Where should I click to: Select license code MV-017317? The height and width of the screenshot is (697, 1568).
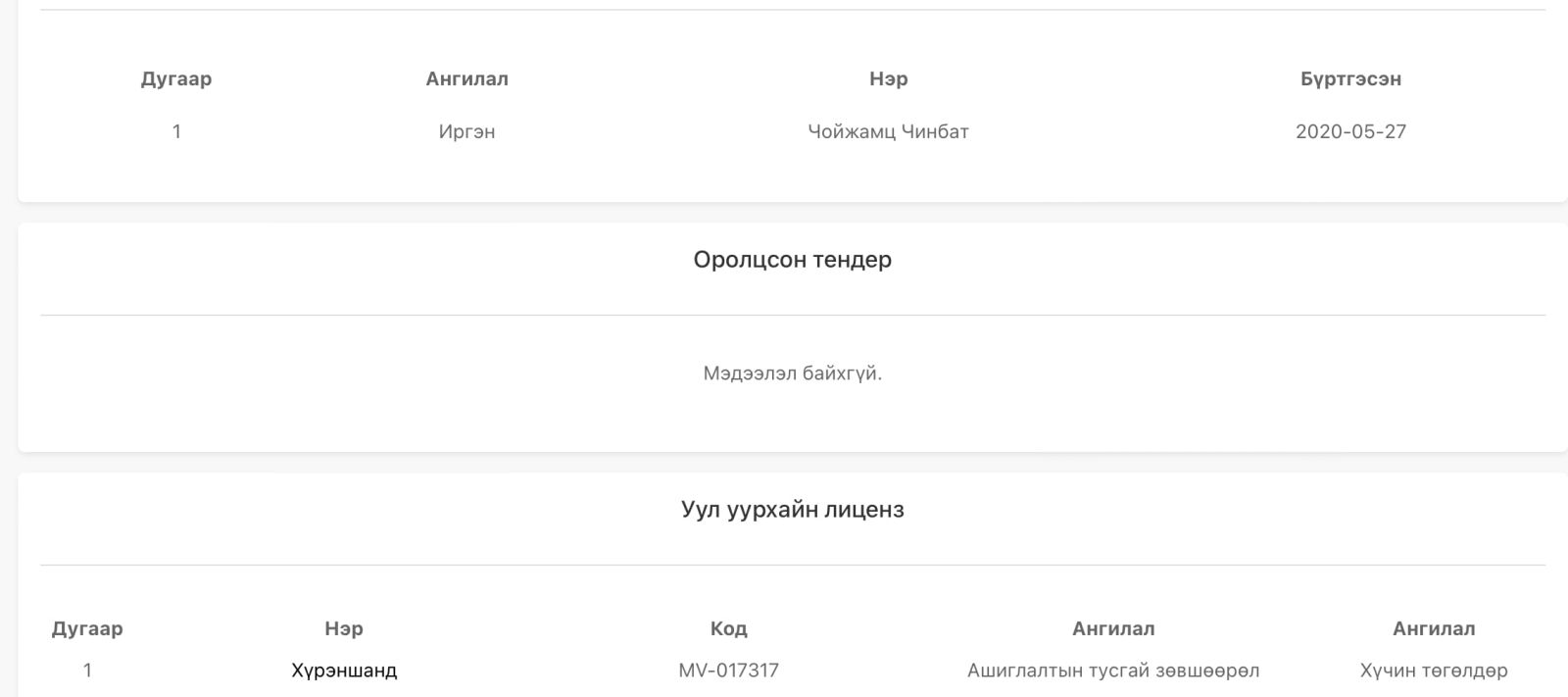[728, 671]
